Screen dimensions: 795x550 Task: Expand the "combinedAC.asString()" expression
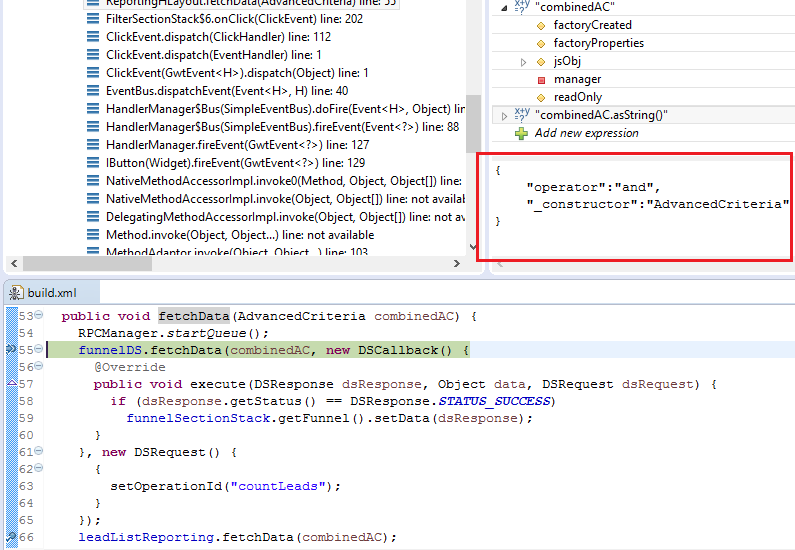pos(504,116)
